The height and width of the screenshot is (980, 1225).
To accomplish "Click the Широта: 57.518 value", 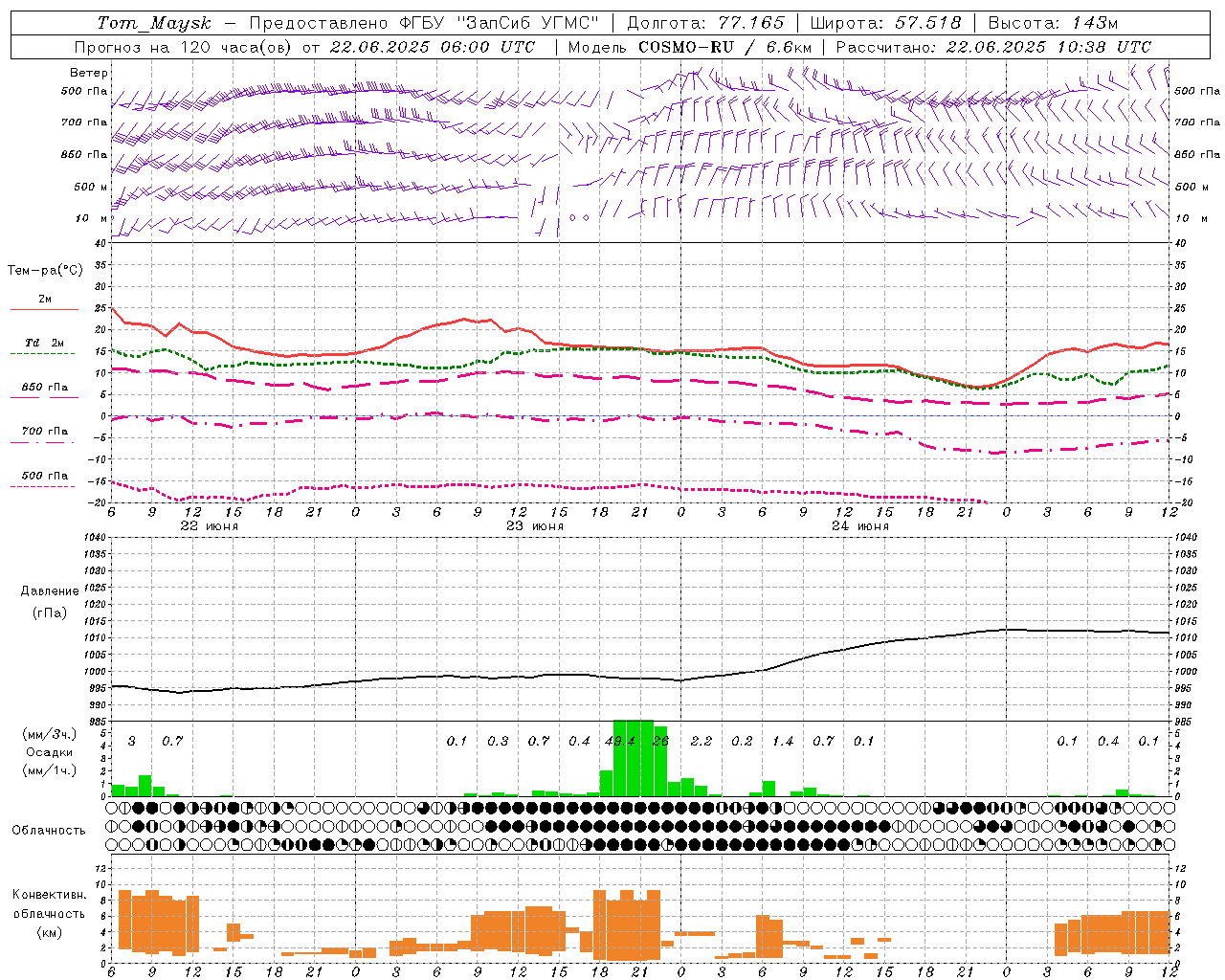I will point(885,23).
